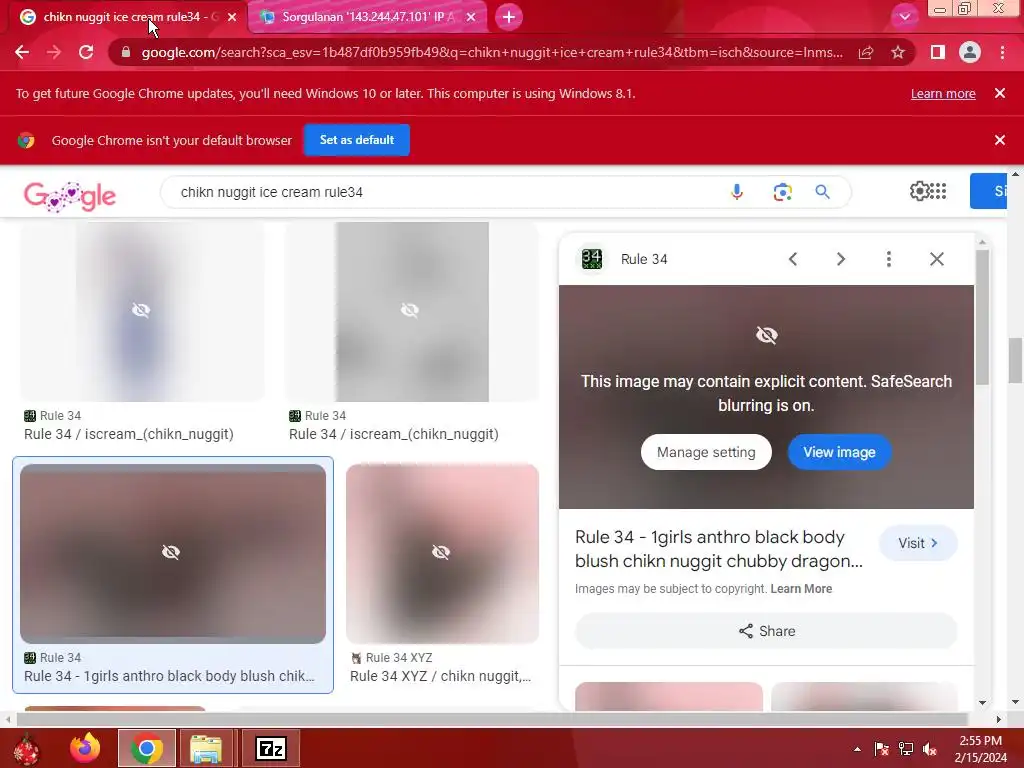
Task: Click the horizontal scrollbar right arrow
Action: [999, 720]
